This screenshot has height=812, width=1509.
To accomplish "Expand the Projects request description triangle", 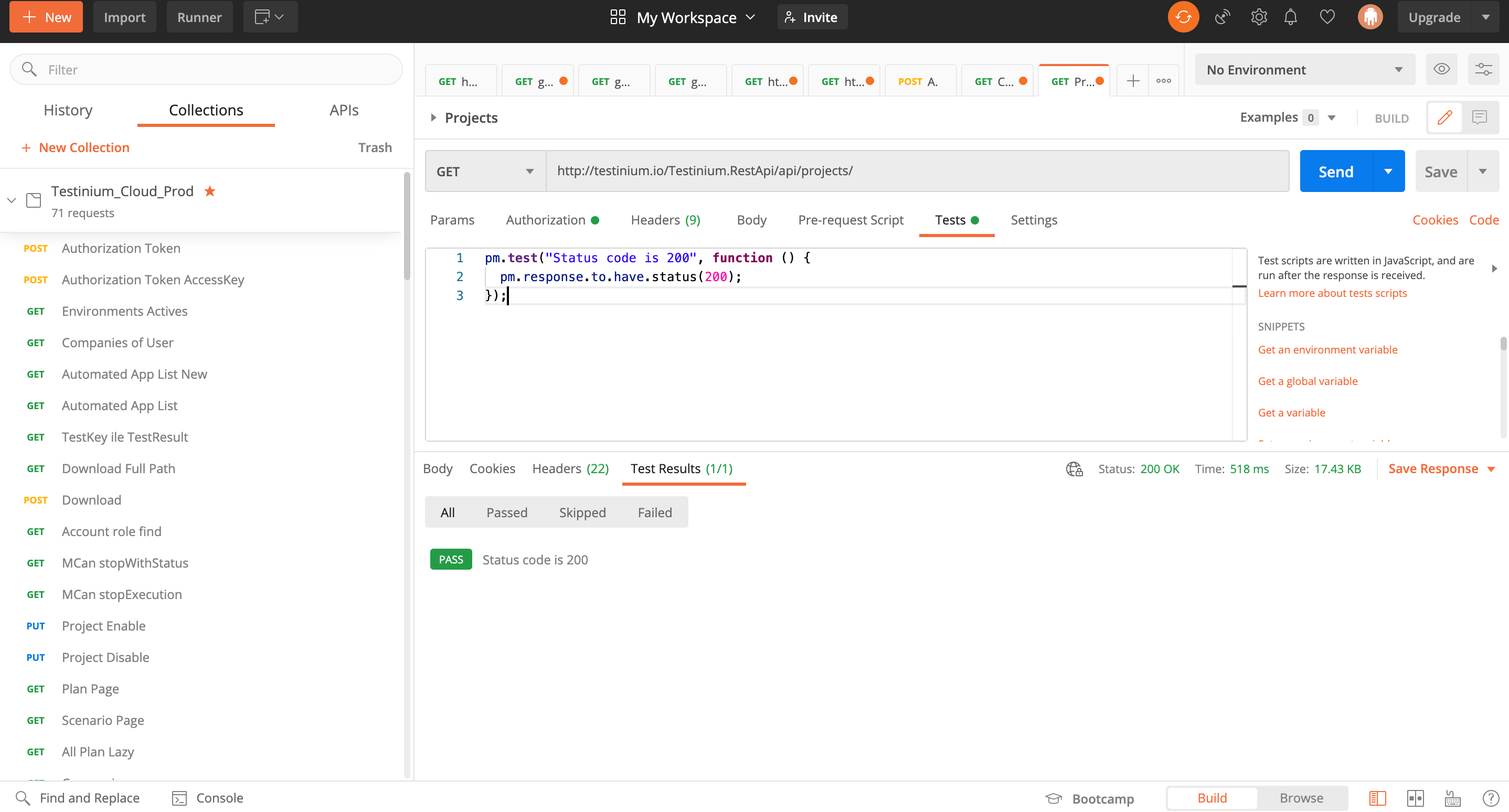I will (x=433, y=117).
